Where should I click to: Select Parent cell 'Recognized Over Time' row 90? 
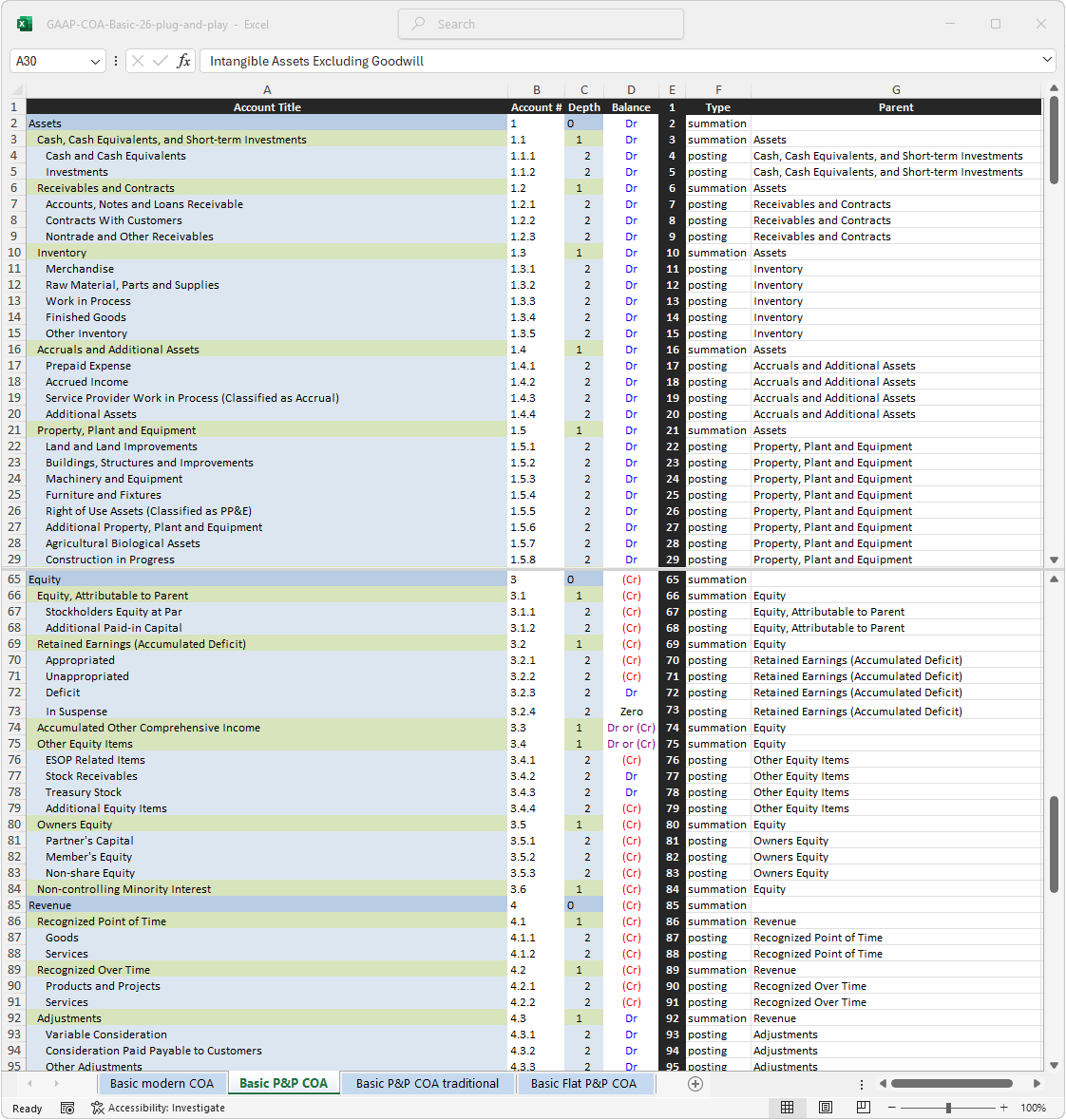coord(896,986)
